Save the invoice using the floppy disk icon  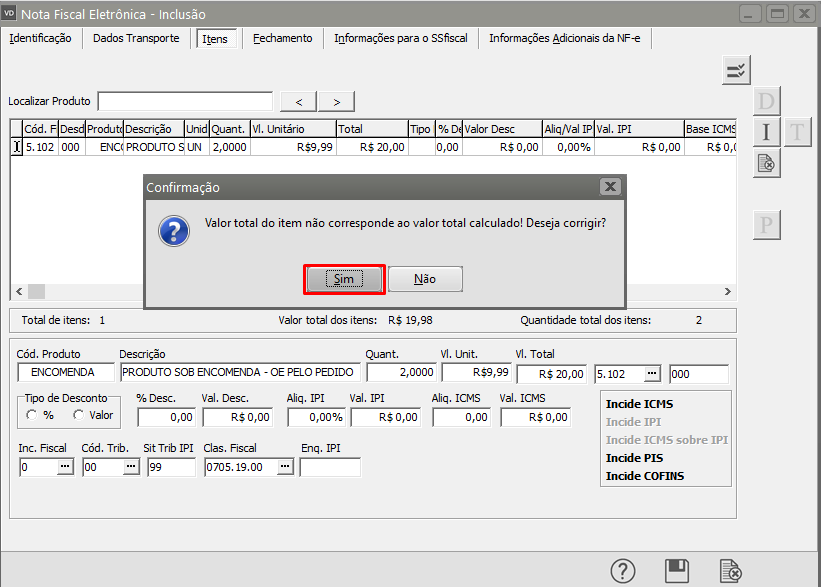point(677,571)
